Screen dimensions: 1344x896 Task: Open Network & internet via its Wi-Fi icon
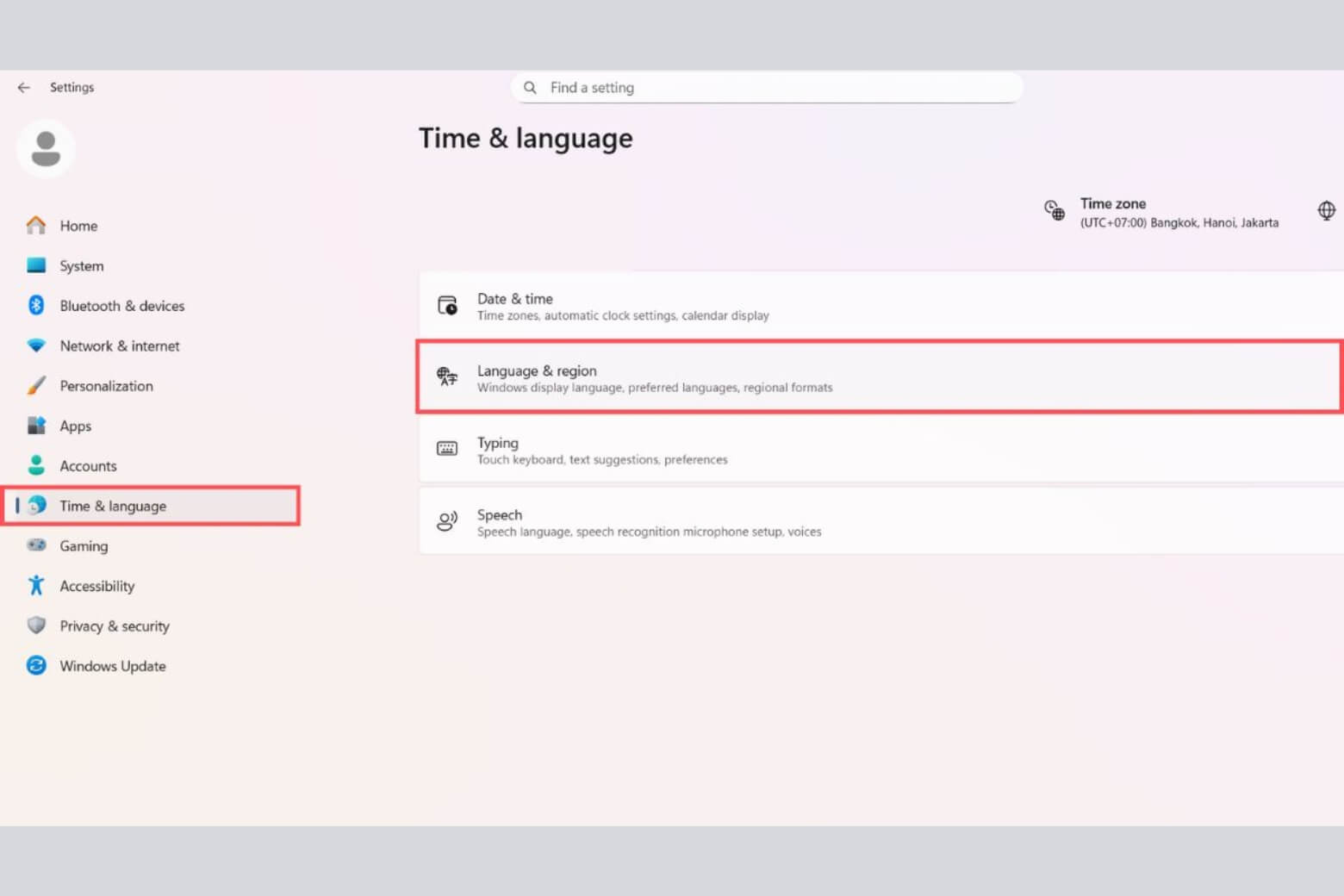[x=35, y=345]
